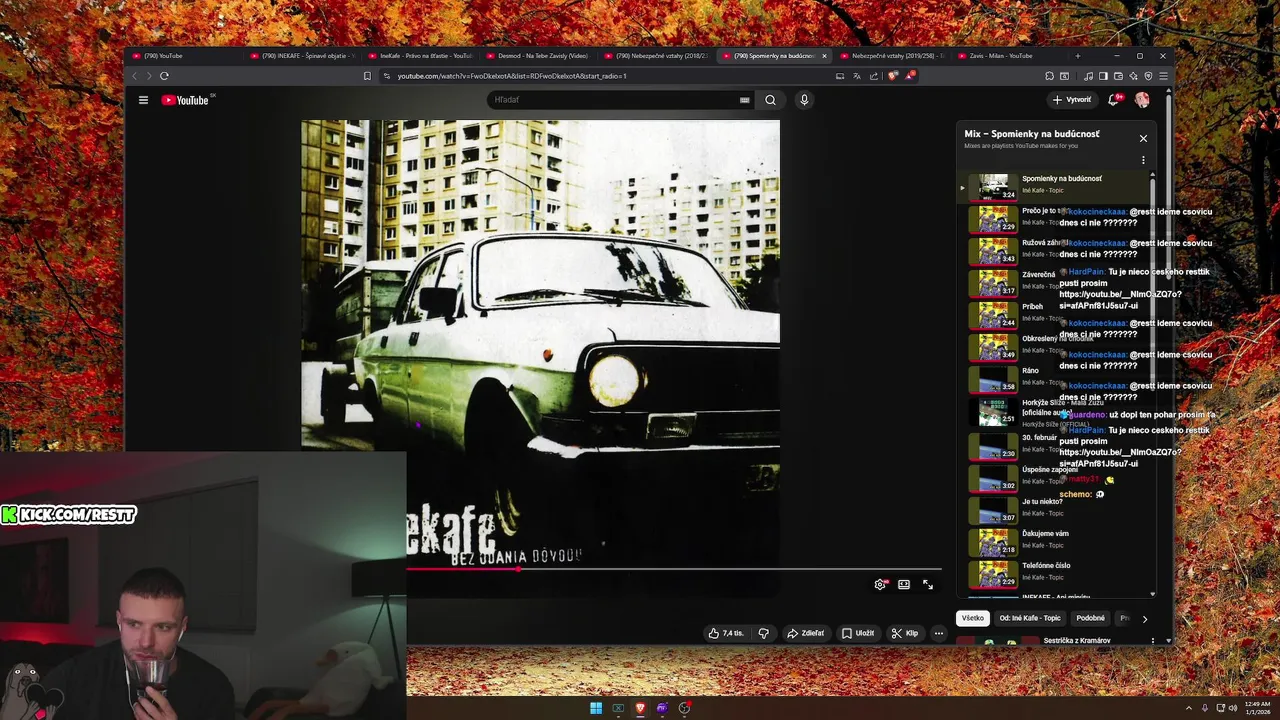Click Vytvoriť create button
This screenshot has width=1280, height=720.
click(1072, 100)
